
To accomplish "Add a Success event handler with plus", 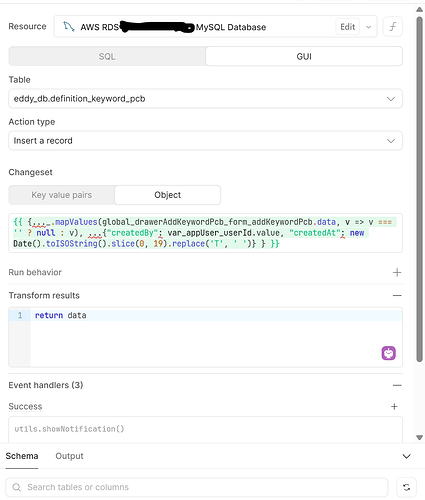I will pos(394,406).
